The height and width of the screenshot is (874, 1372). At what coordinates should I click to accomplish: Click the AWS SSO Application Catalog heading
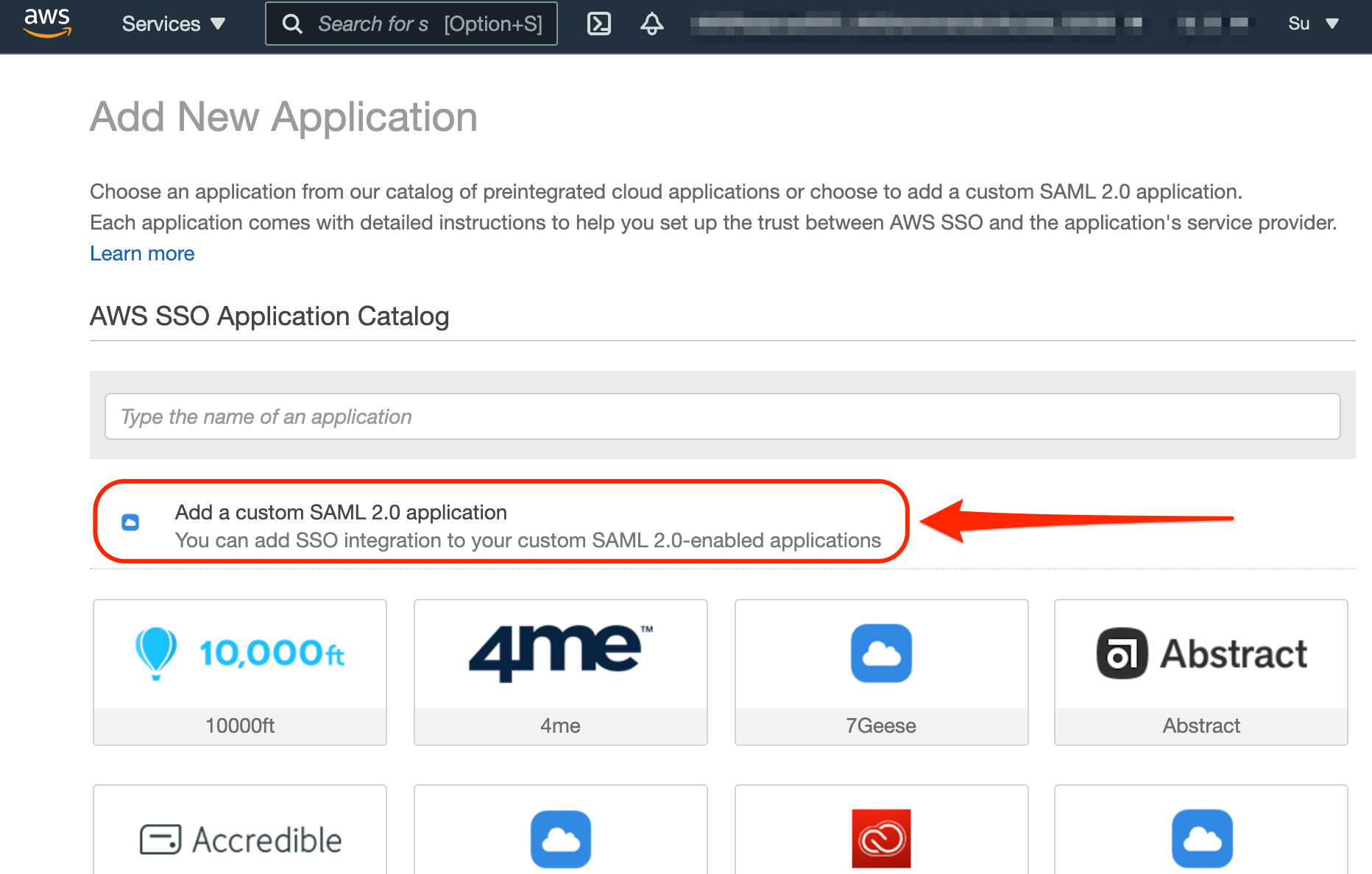tap(269, 316)
